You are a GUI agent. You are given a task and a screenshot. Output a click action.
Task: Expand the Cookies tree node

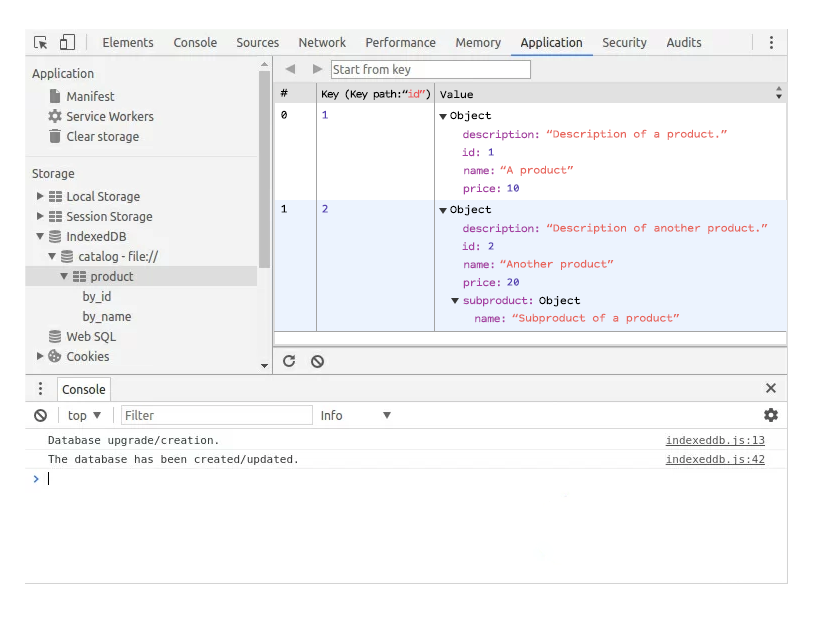pos(40,356)
